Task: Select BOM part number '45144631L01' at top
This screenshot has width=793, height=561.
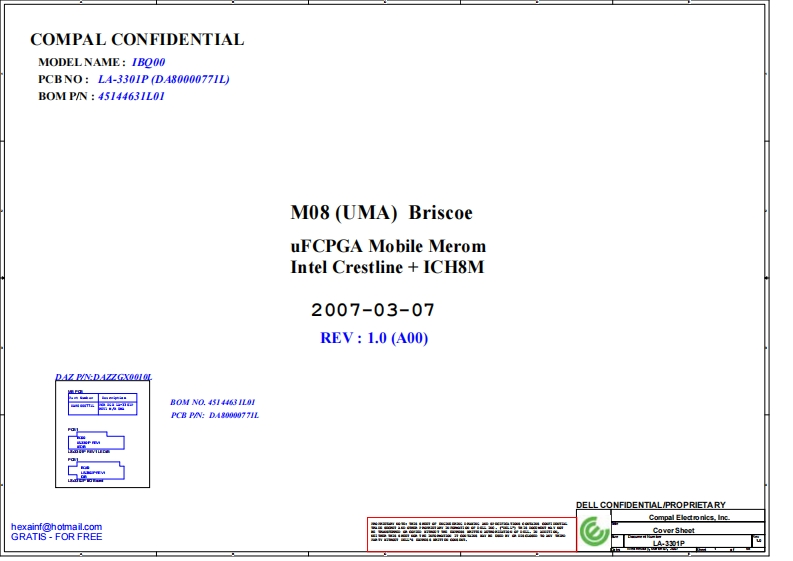Action: click(x=131, y=96)
